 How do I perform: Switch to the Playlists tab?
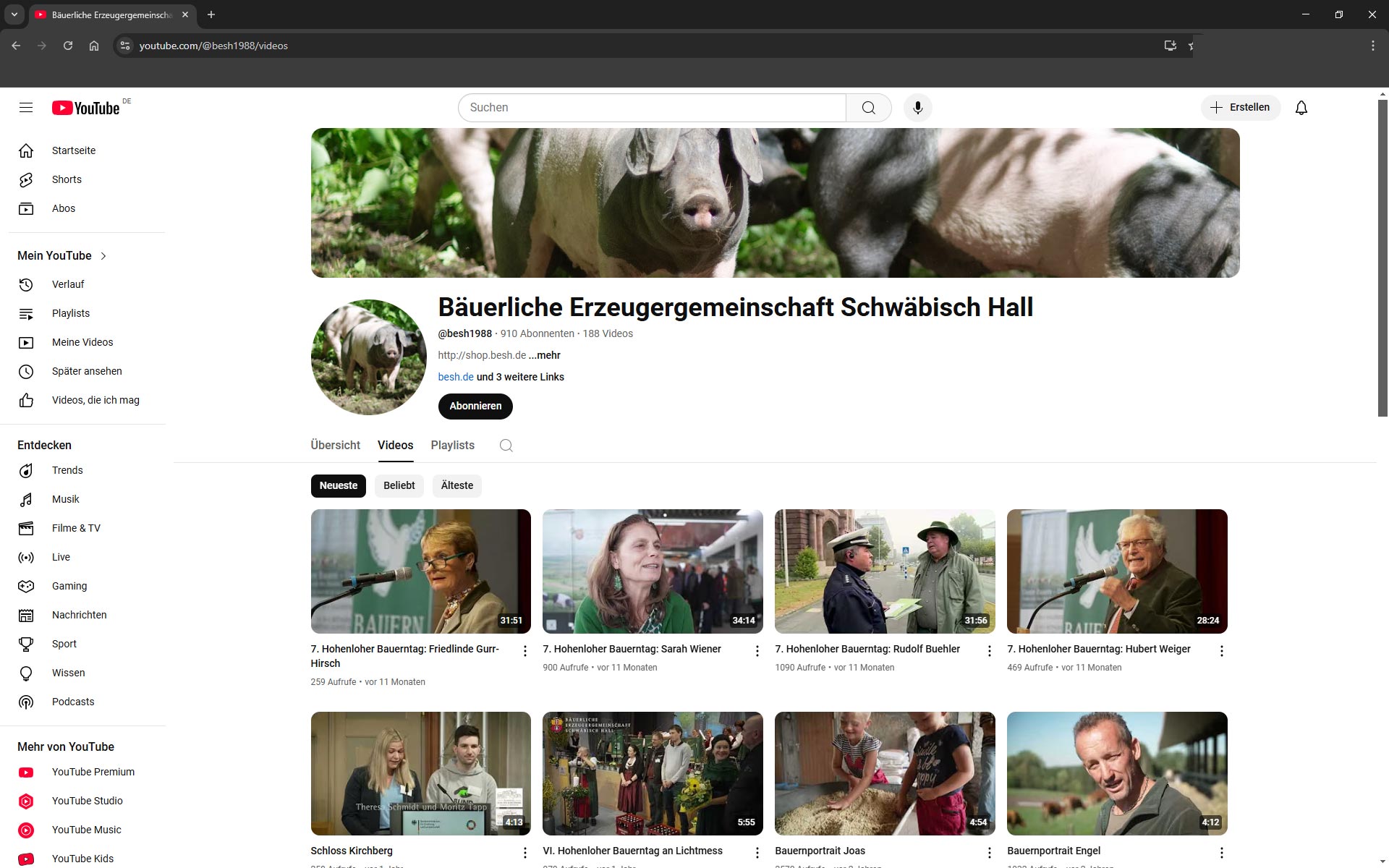coord(451,445)
